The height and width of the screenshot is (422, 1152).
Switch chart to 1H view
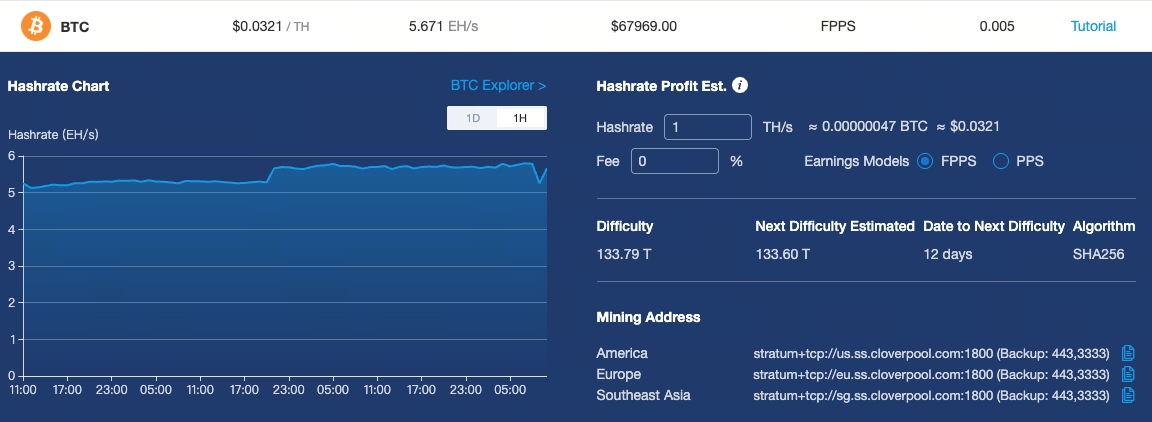520,118
